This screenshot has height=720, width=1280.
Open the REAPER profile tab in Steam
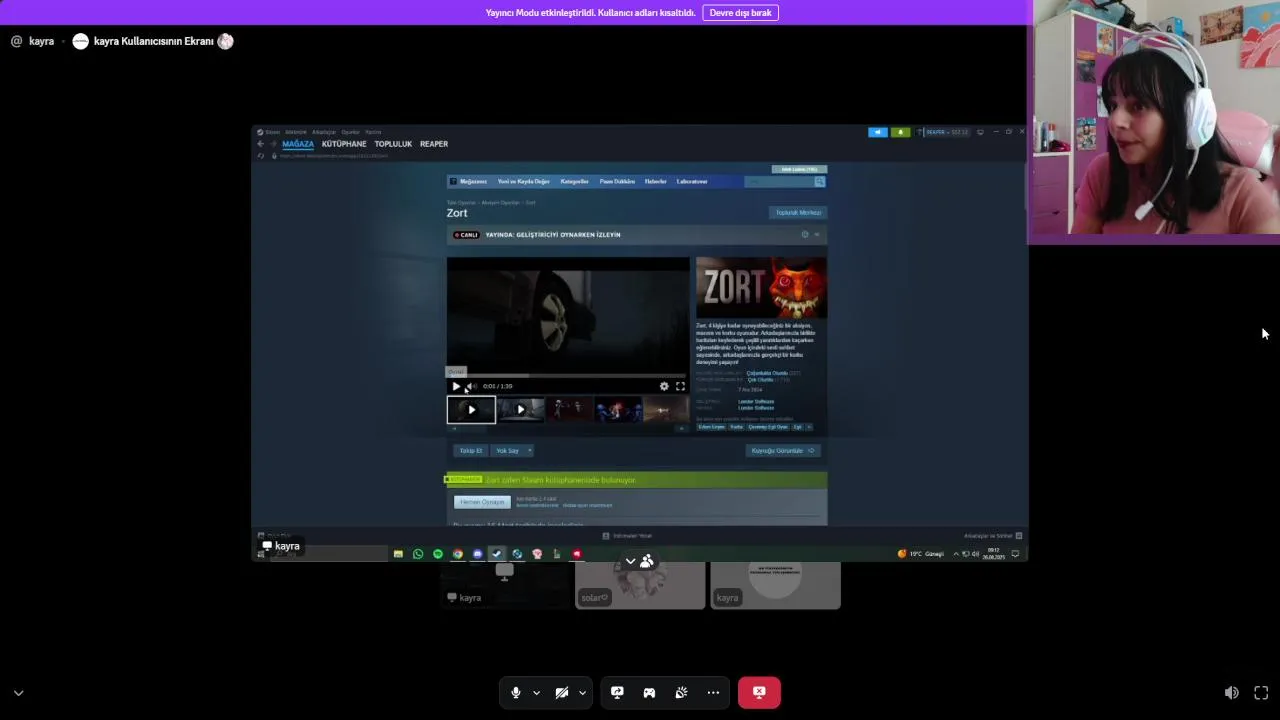coord(434,144)
